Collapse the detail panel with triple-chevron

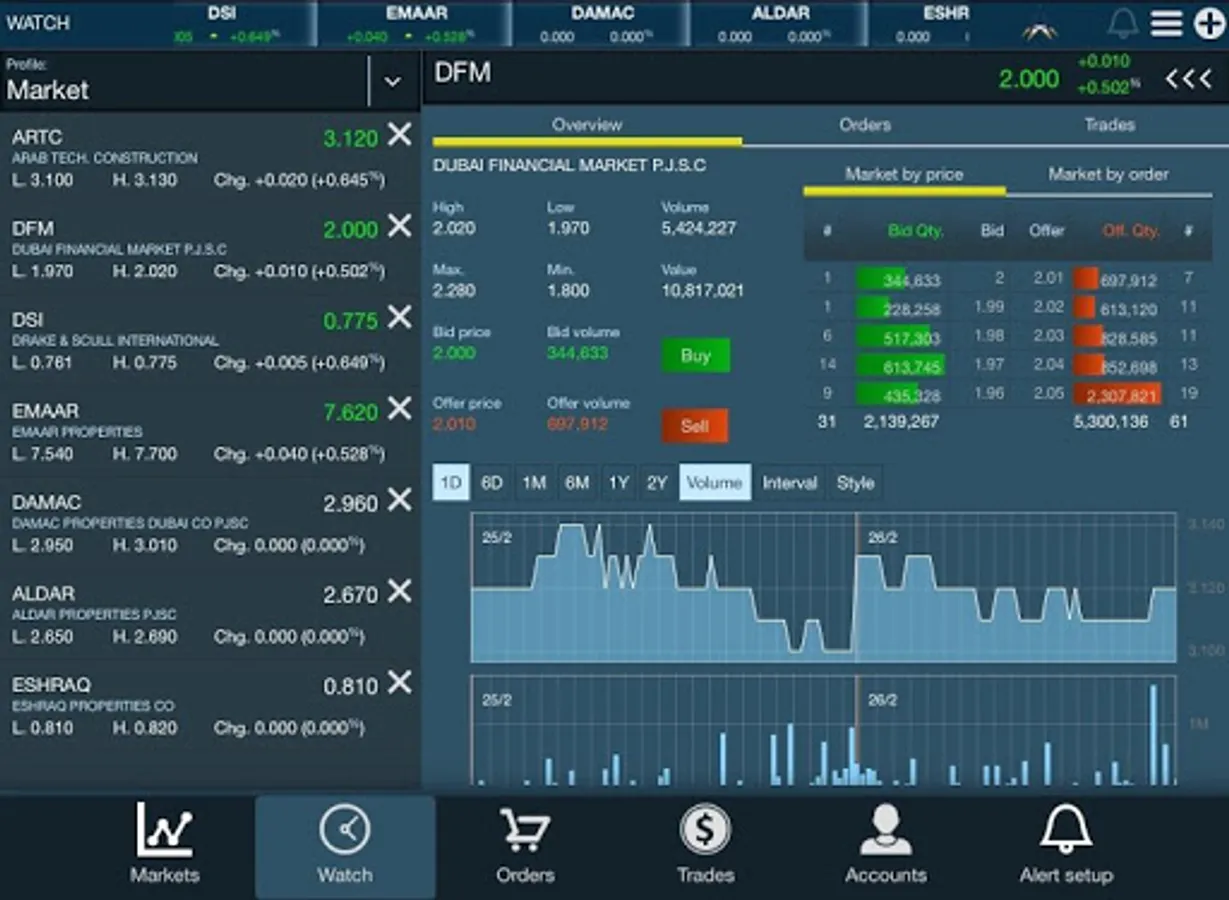tap(1189, 79)
